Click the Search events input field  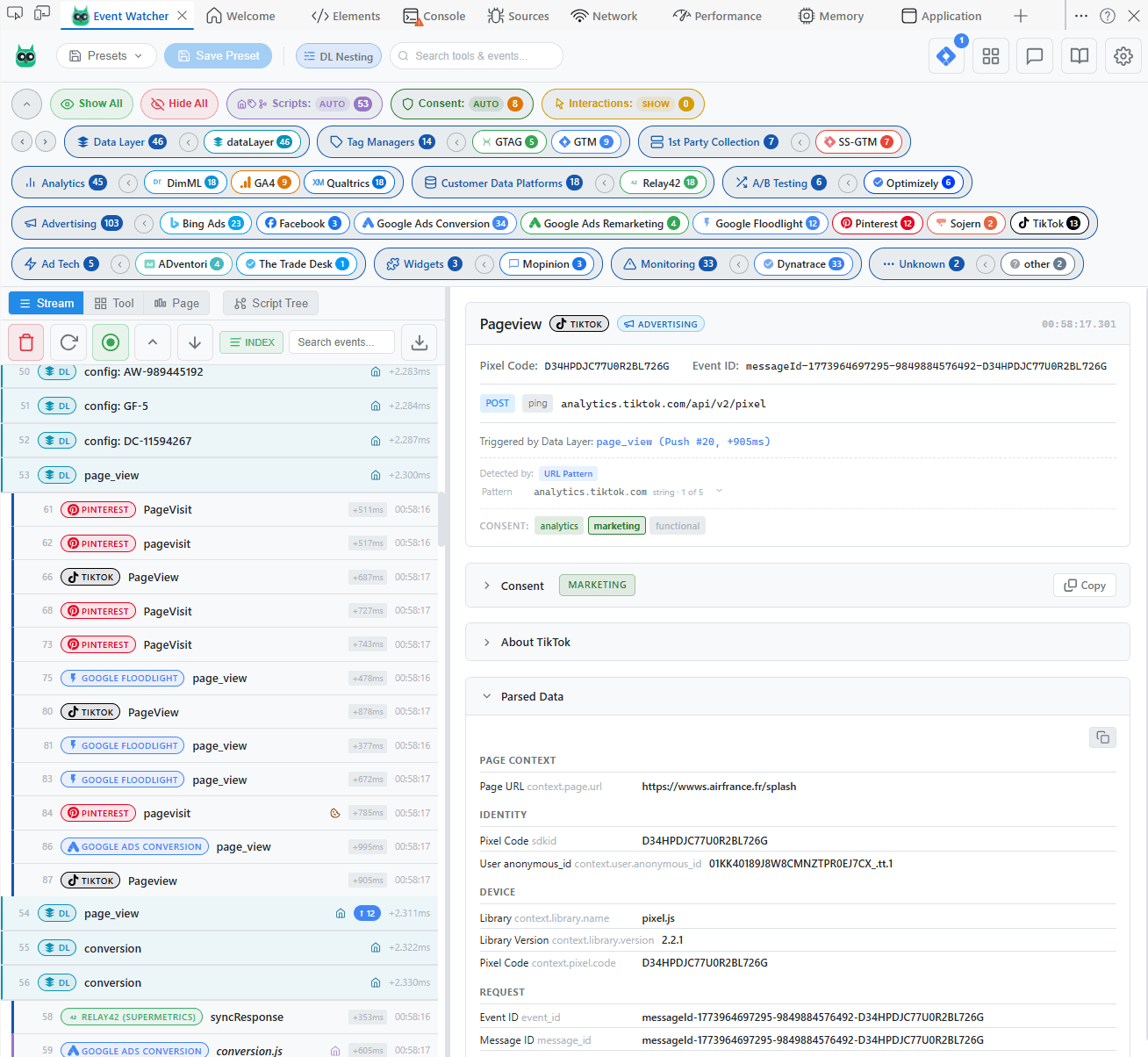(x=341, y=342)
